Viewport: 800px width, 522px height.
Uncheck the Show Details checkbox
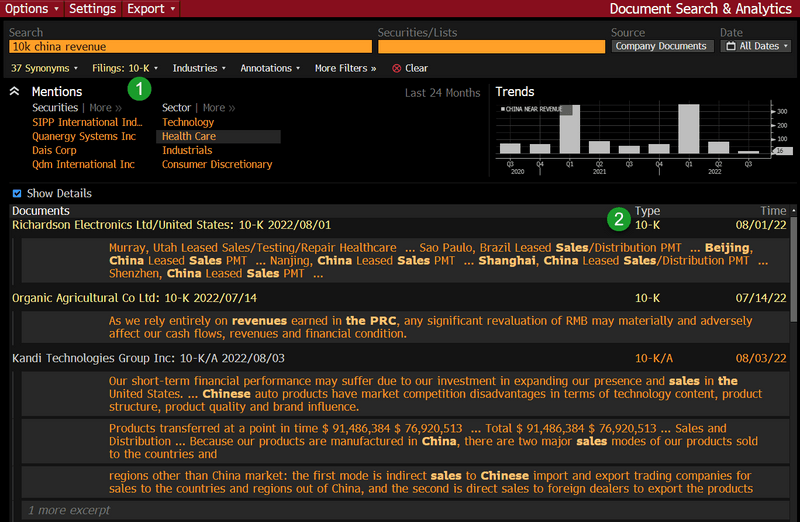tap(17, 193)
